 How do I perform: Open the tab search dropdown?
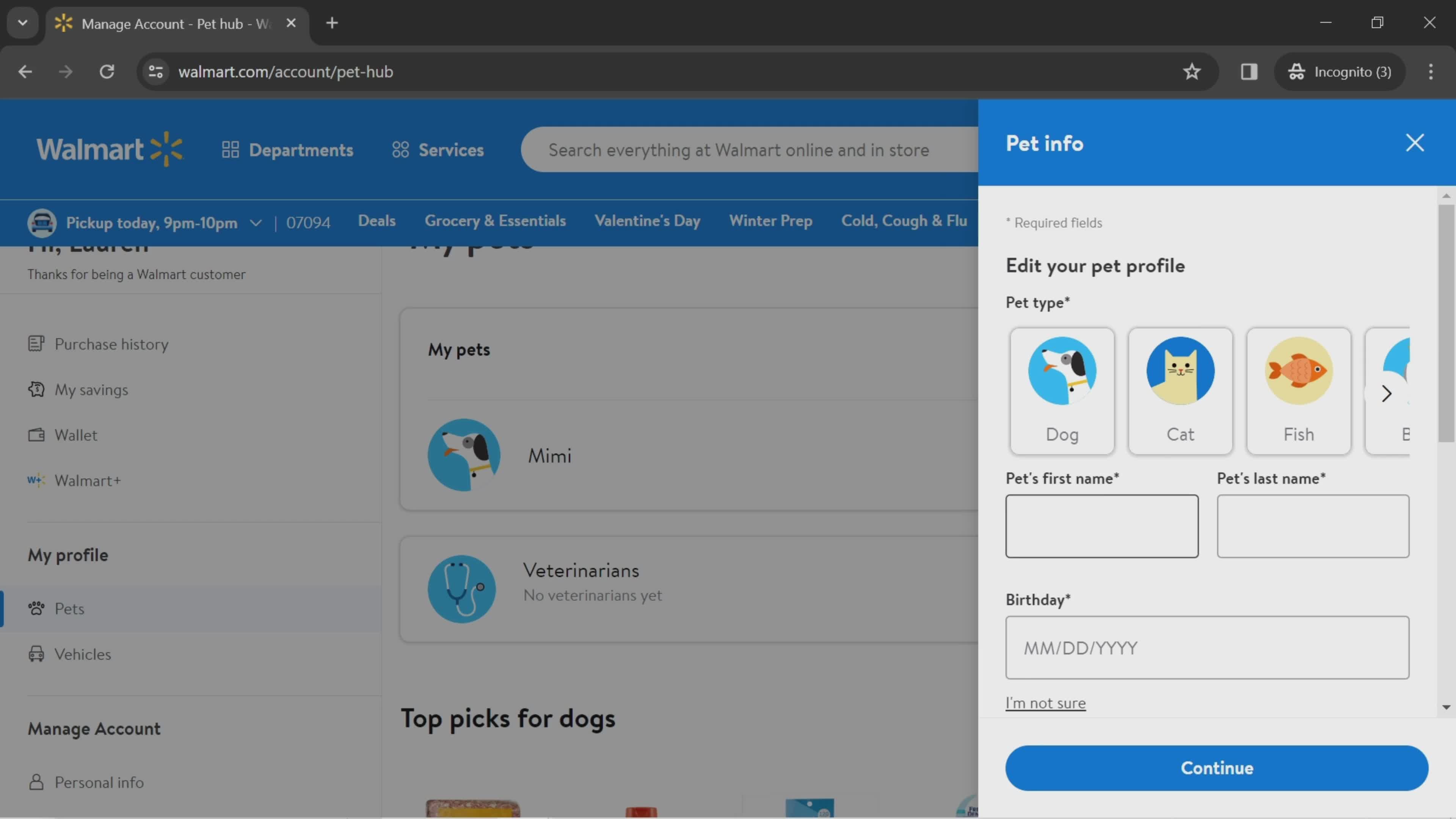(23, 23)
